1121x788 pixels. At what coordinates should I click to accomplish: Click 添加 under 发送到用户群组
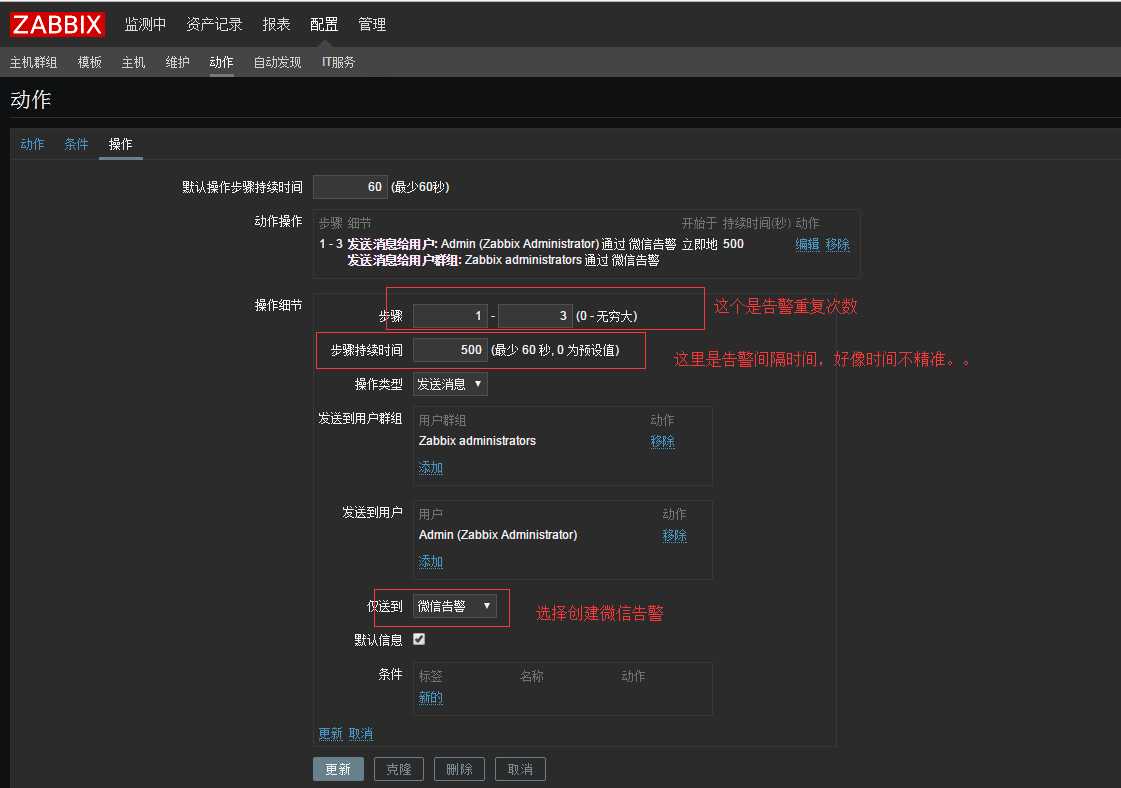430,467
